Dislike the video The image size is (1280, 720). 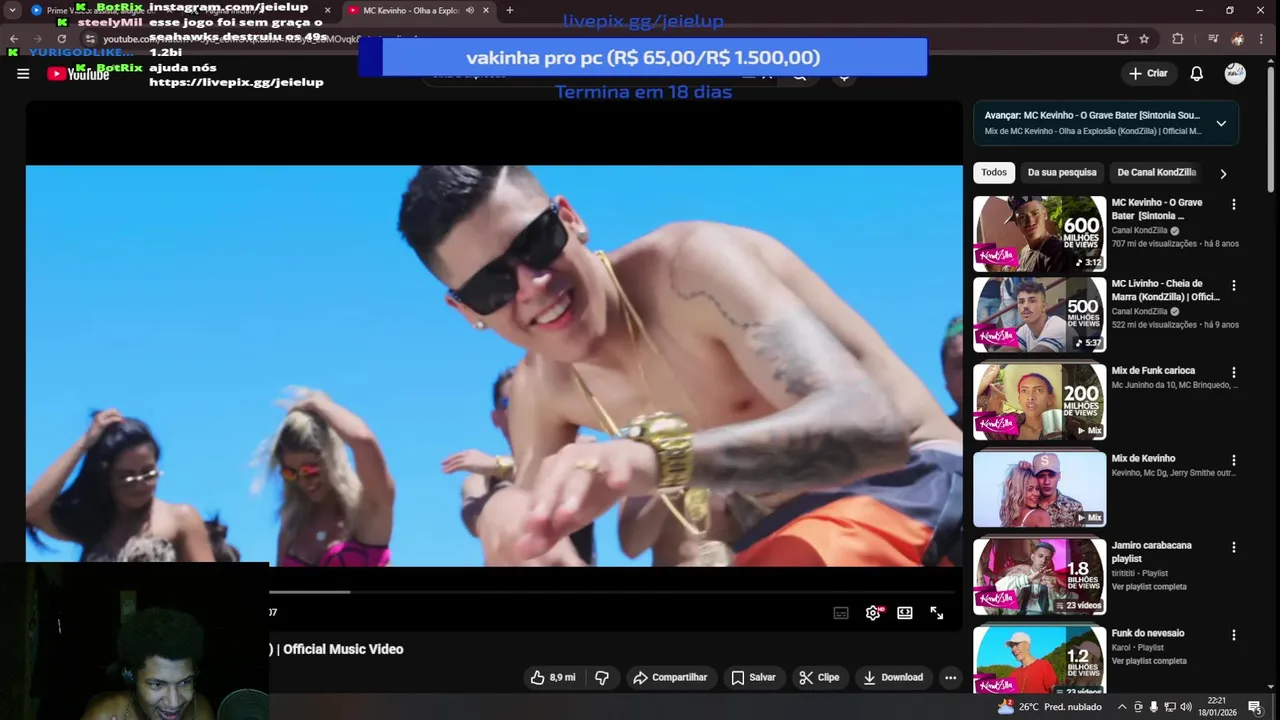(x=602, y=677)
